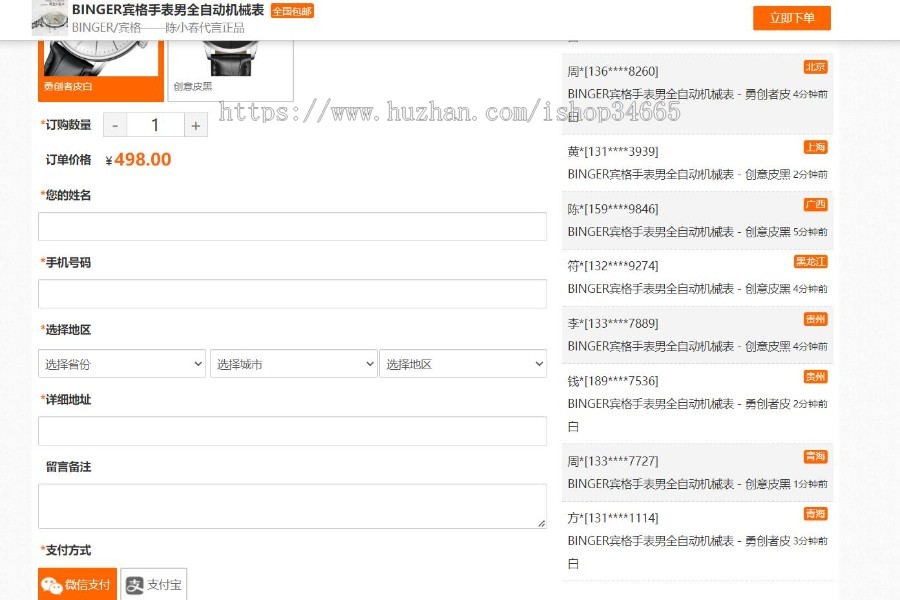The width and height of the screenshot is (900, 600).
Task: Select the 勇创者皮白 watch style
Action: tap(101, 71)
